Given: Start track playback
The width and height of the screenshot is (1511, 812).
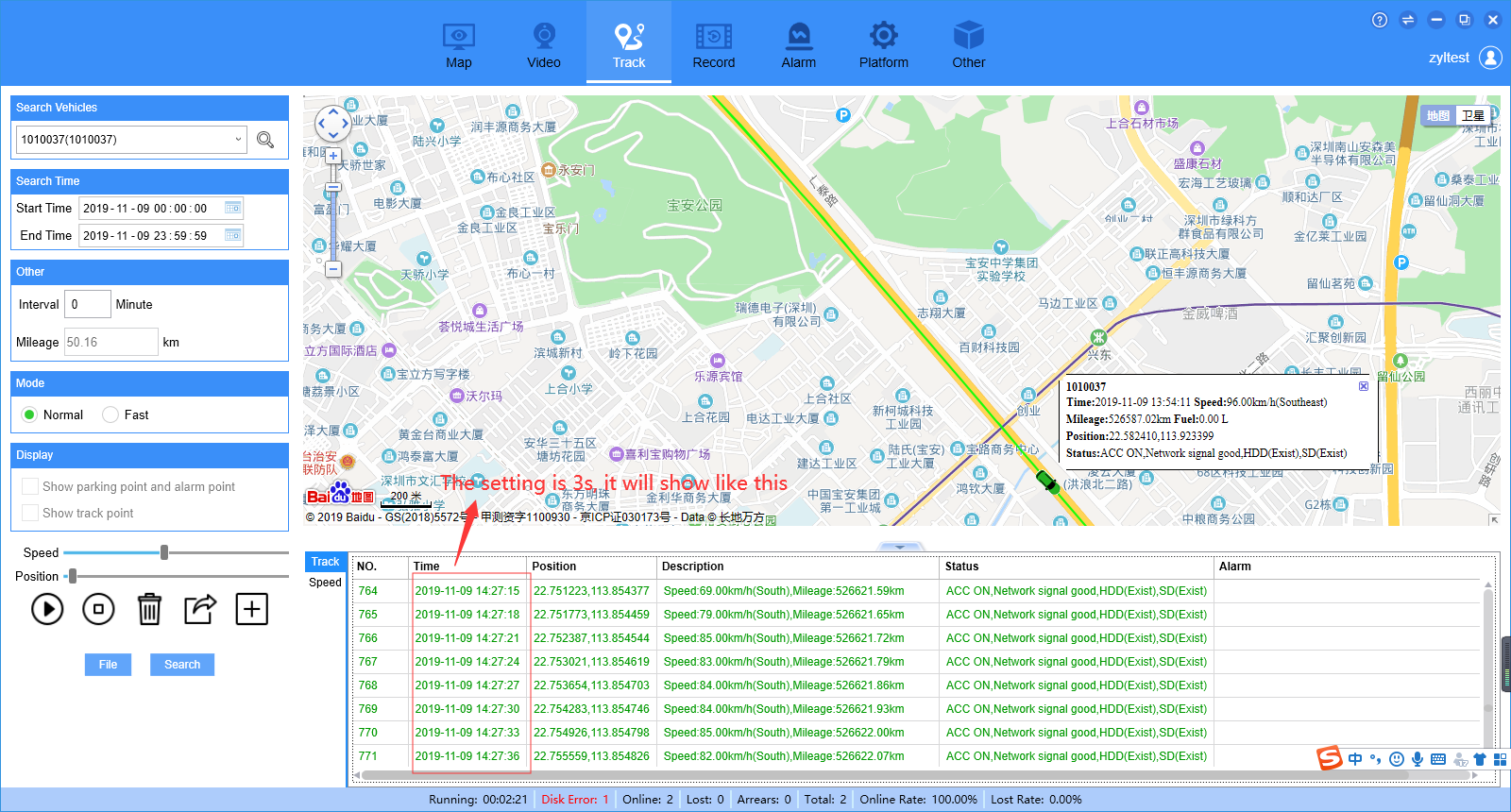Looking at the screenshot, I should tap(47, 609).
